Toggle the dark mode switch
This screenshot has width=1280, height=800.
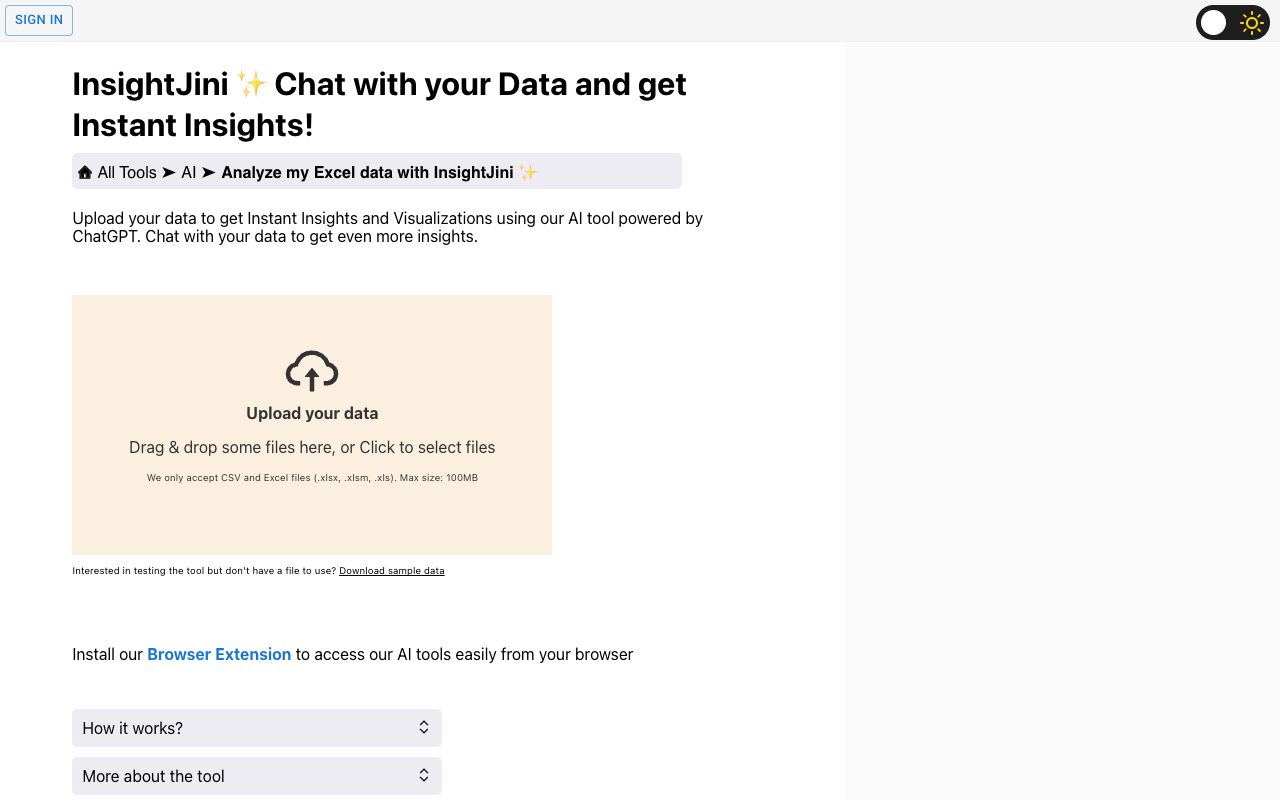point(1233,23)
